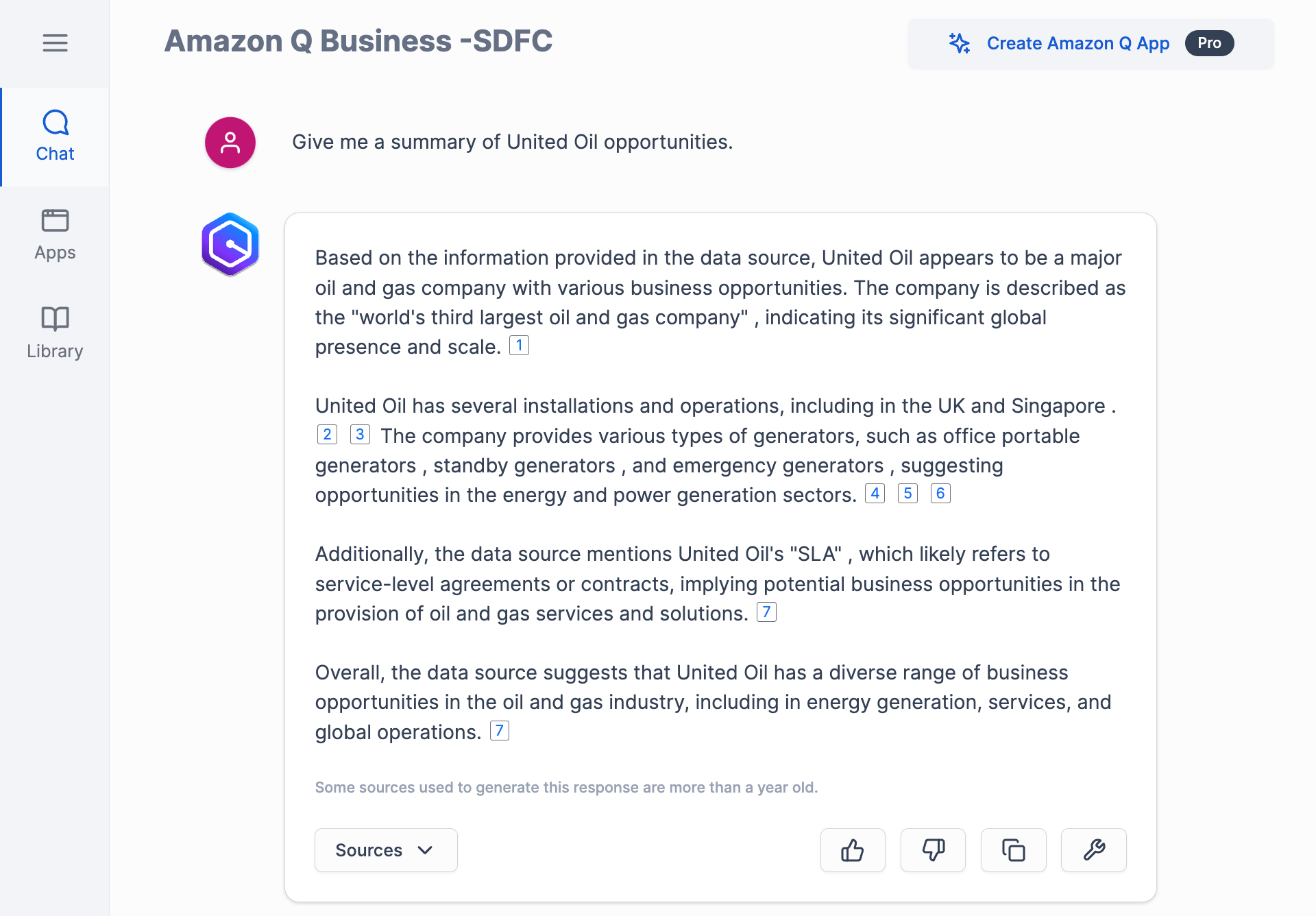Viewport: 1316px width, 916px height.
Task: Expand the Sources dropdown
Action: click(x=385, y=850)
